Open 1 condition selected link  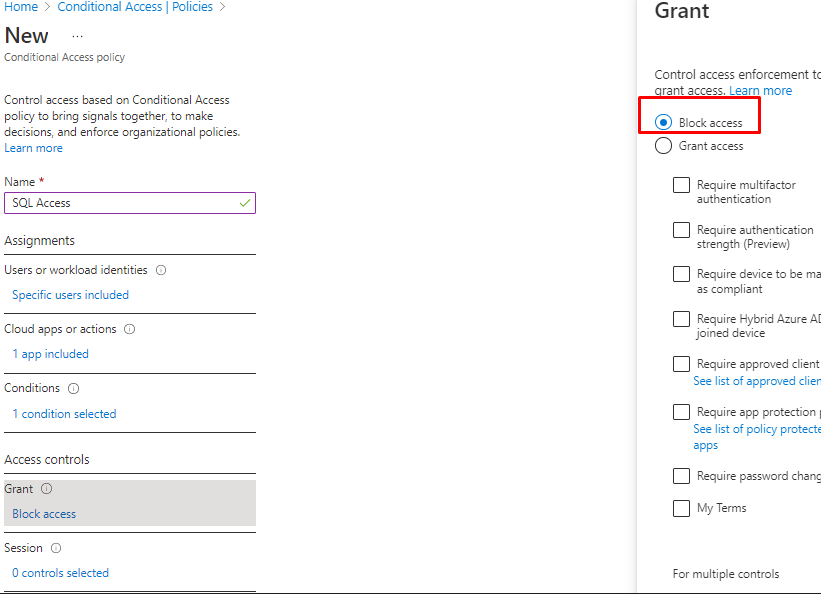(64, 414)
